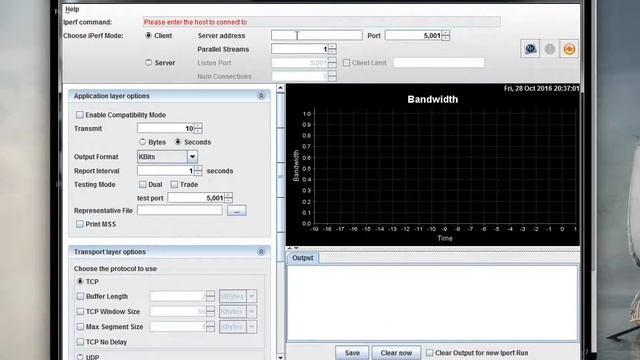Click the Transmit value field

pyautogui.click(x=166, y=129)
